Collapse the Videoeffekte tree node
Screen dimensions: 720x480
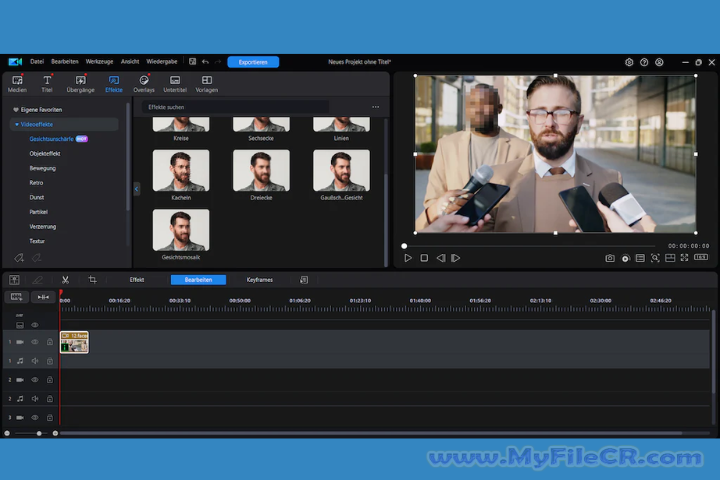click(x=17, y=124)
